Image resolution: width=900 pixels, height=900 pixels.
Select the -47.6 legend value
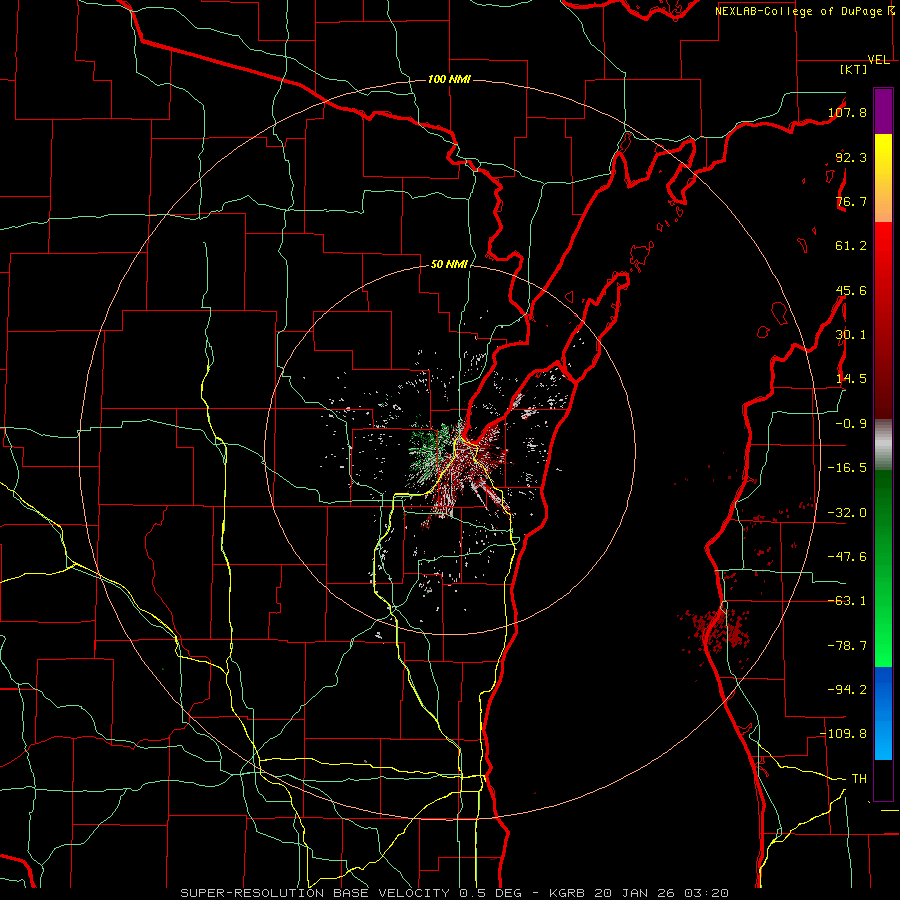click(x=847, y=557)
